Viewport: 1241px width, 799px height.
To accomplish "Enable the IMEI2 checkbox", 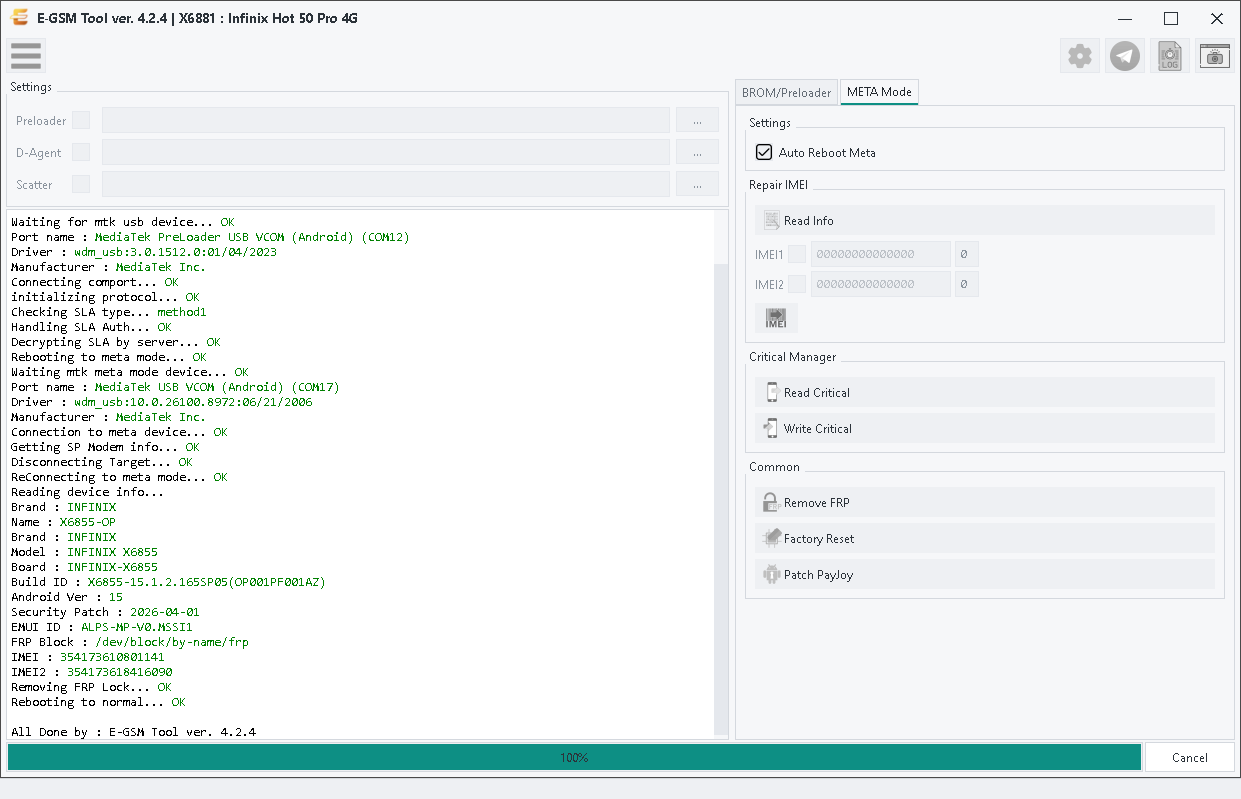I will (797, 284).
